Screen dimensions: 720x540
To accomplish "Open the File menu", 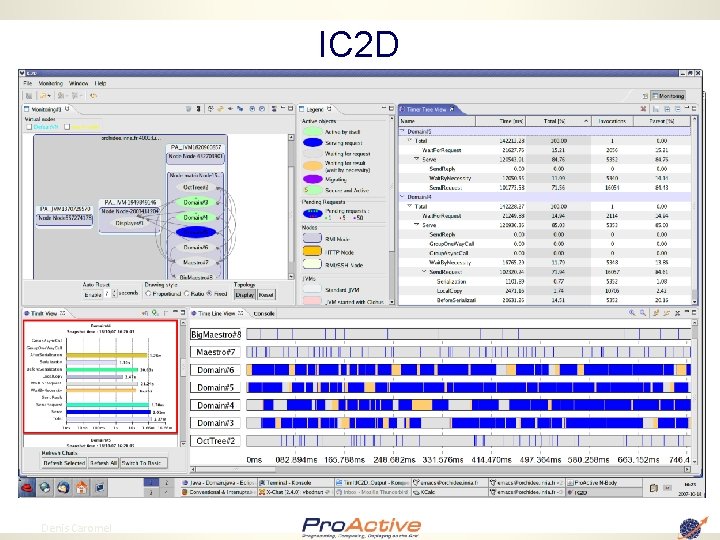I will tap(28, 83).
